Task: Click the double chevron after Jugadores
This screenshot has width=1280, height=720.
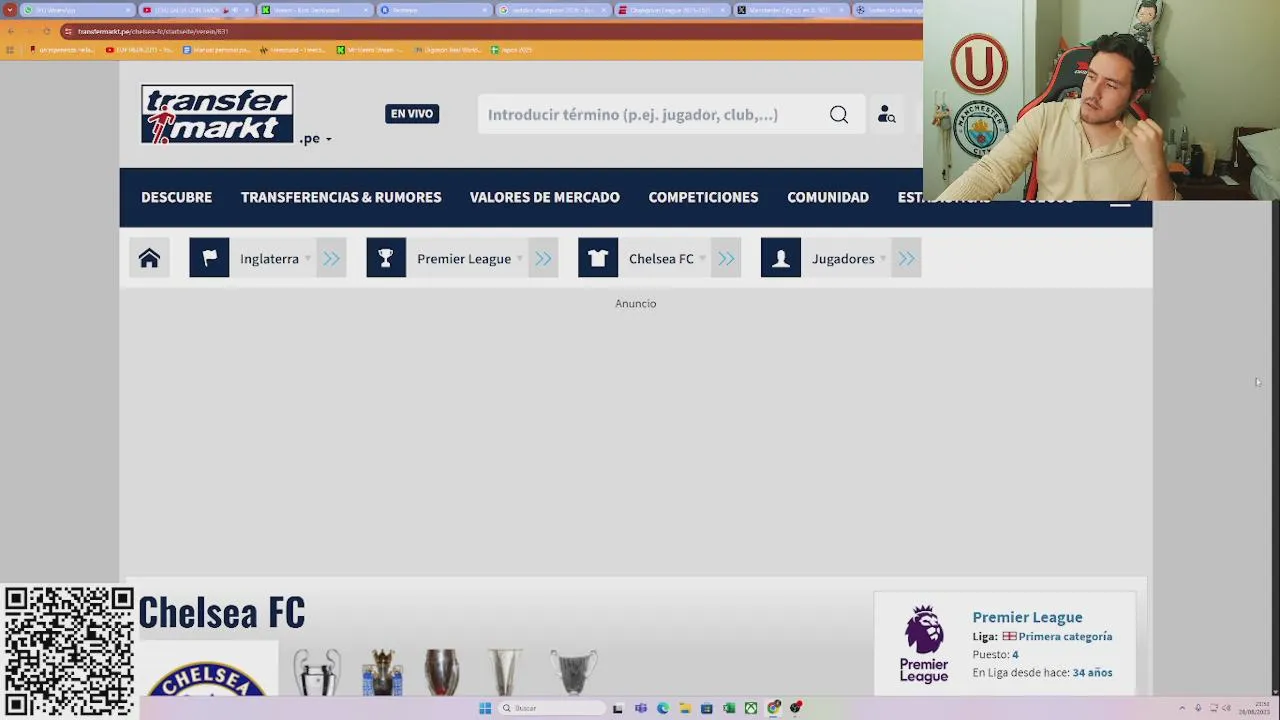Action: pyautogui.click(x=906, y=258)
